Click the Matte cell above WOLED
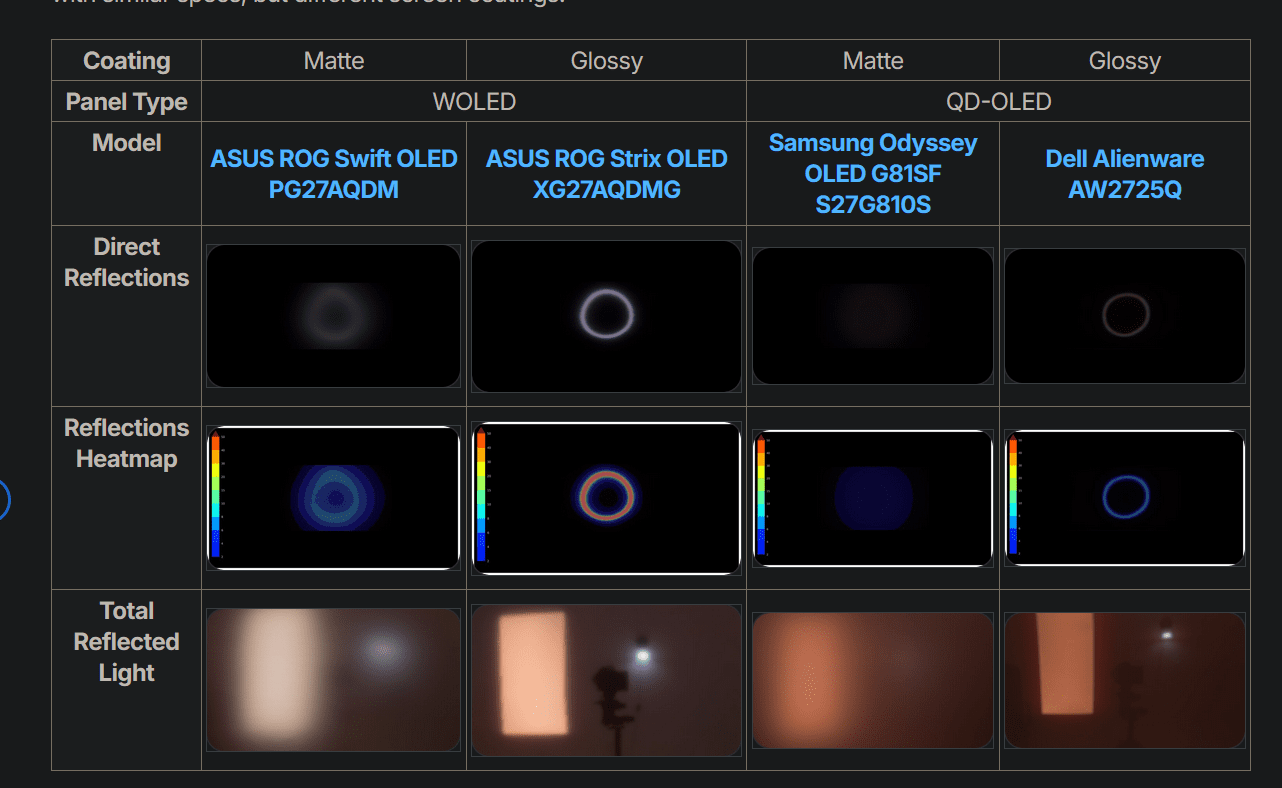This screenshot has height=788, width=1282. 334,60
